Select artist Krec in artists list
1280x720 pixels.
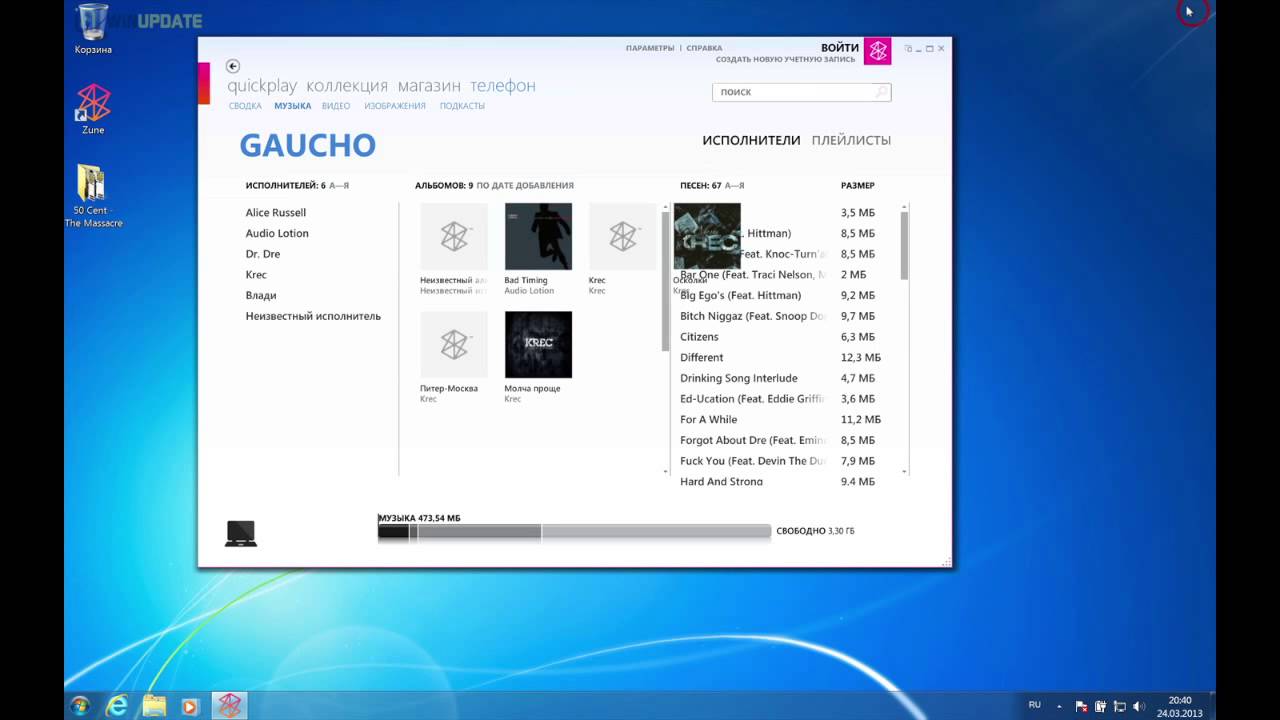tap(256, 275)
